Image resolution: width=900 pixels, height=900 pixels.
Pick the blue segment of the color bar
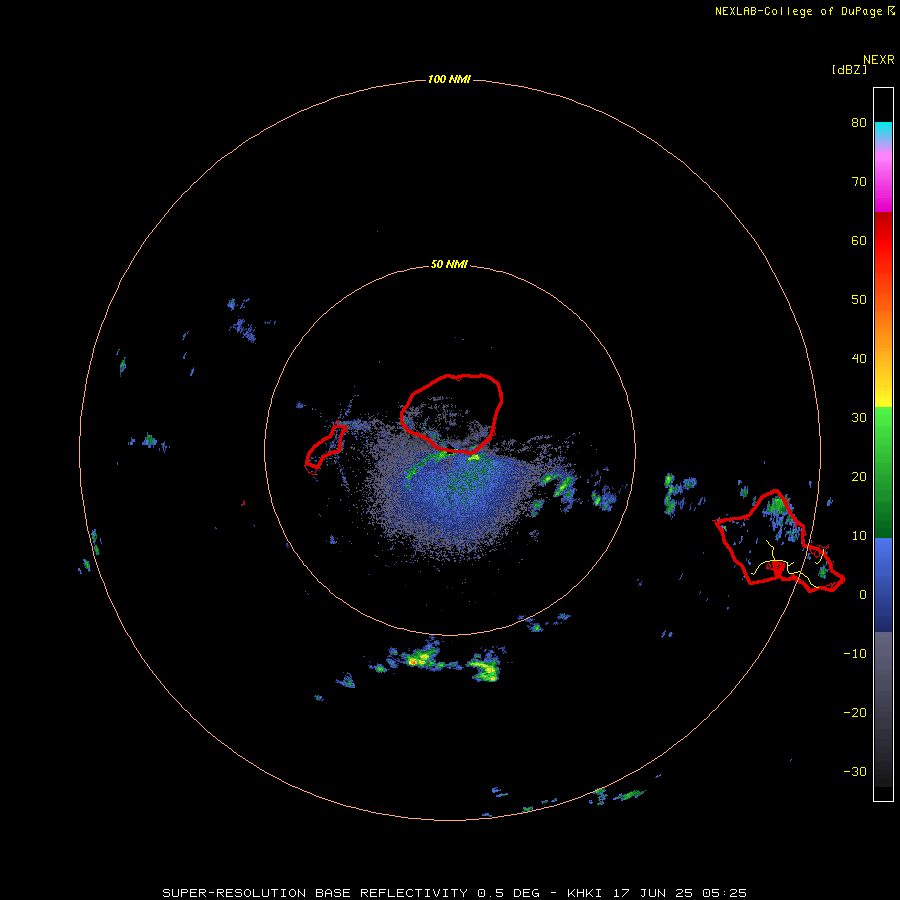[883, 585]
